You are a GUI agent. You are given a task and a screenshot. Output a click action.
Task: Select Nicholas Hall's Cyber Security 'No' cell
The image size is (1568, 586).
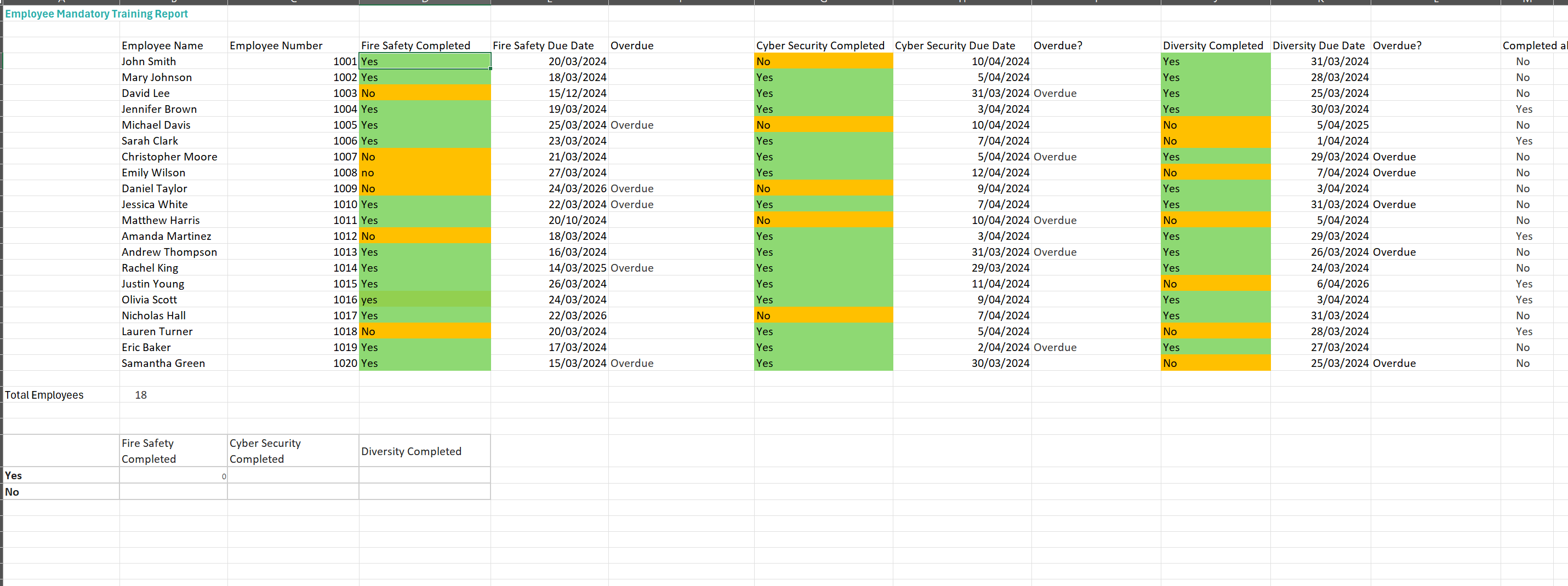(x=823, y=316)
